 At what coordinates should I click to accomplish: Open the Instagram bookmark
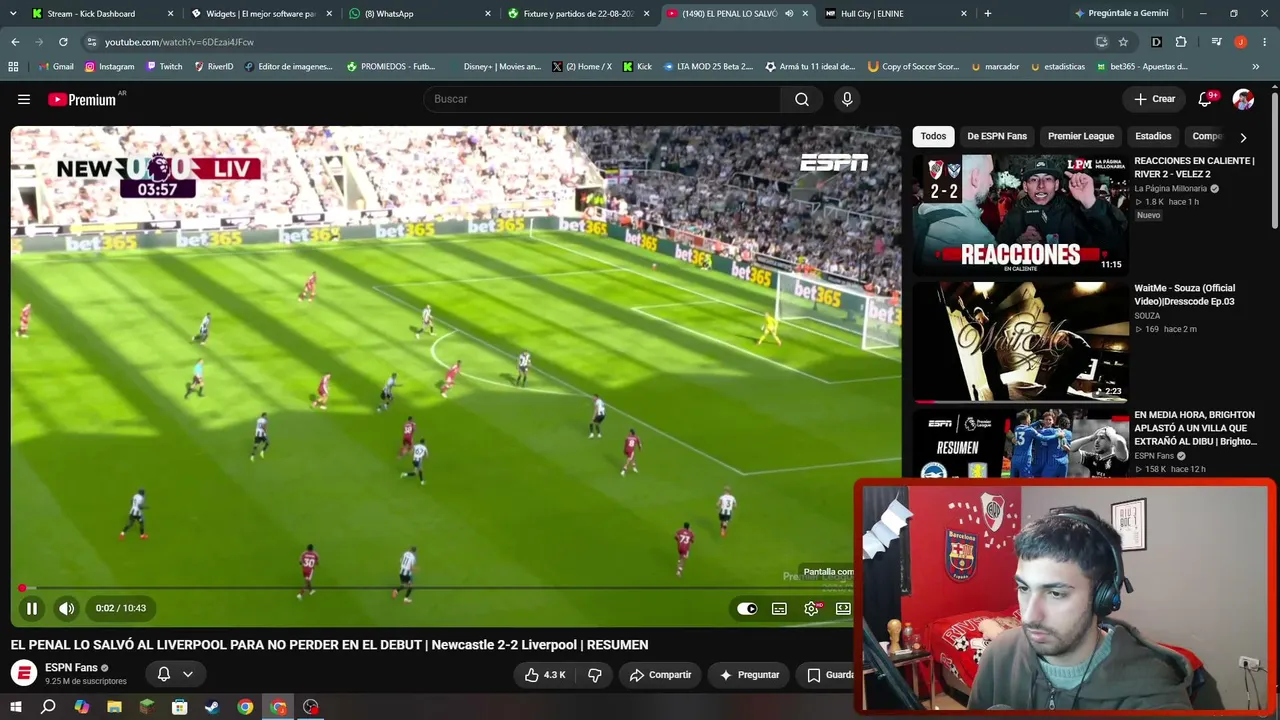tap(109, 67)
